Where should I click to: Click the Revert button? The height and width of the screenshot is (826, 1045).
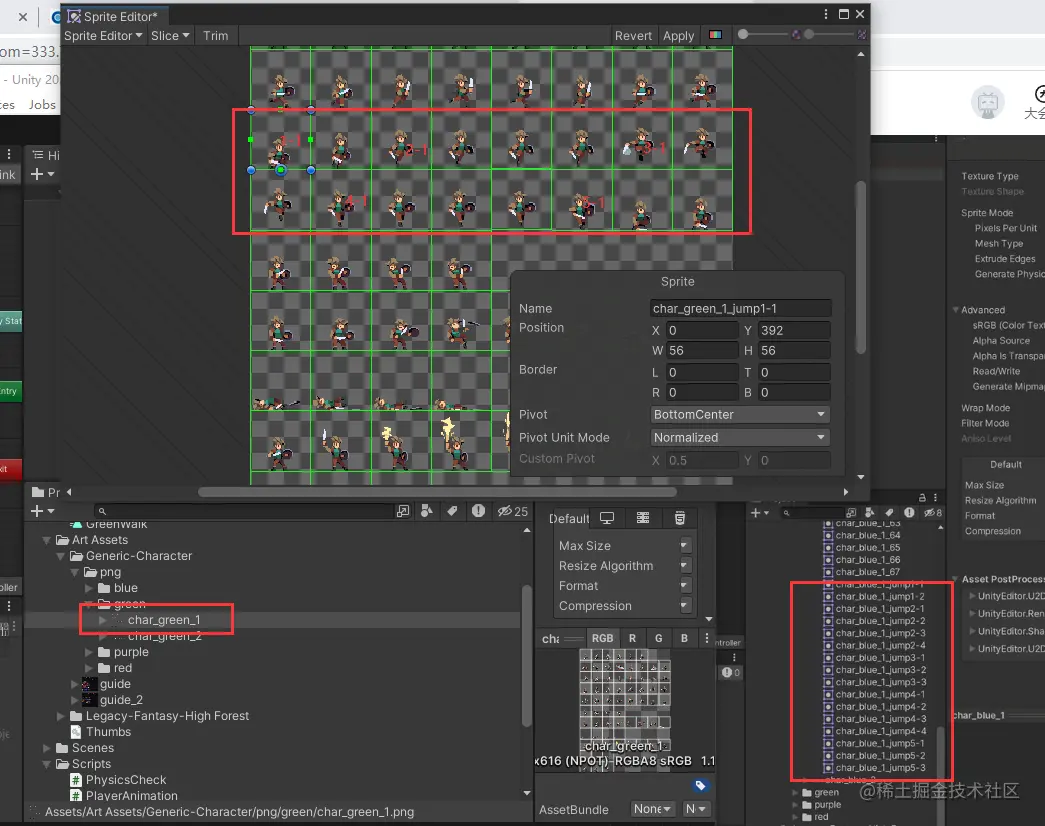[633, 35]
